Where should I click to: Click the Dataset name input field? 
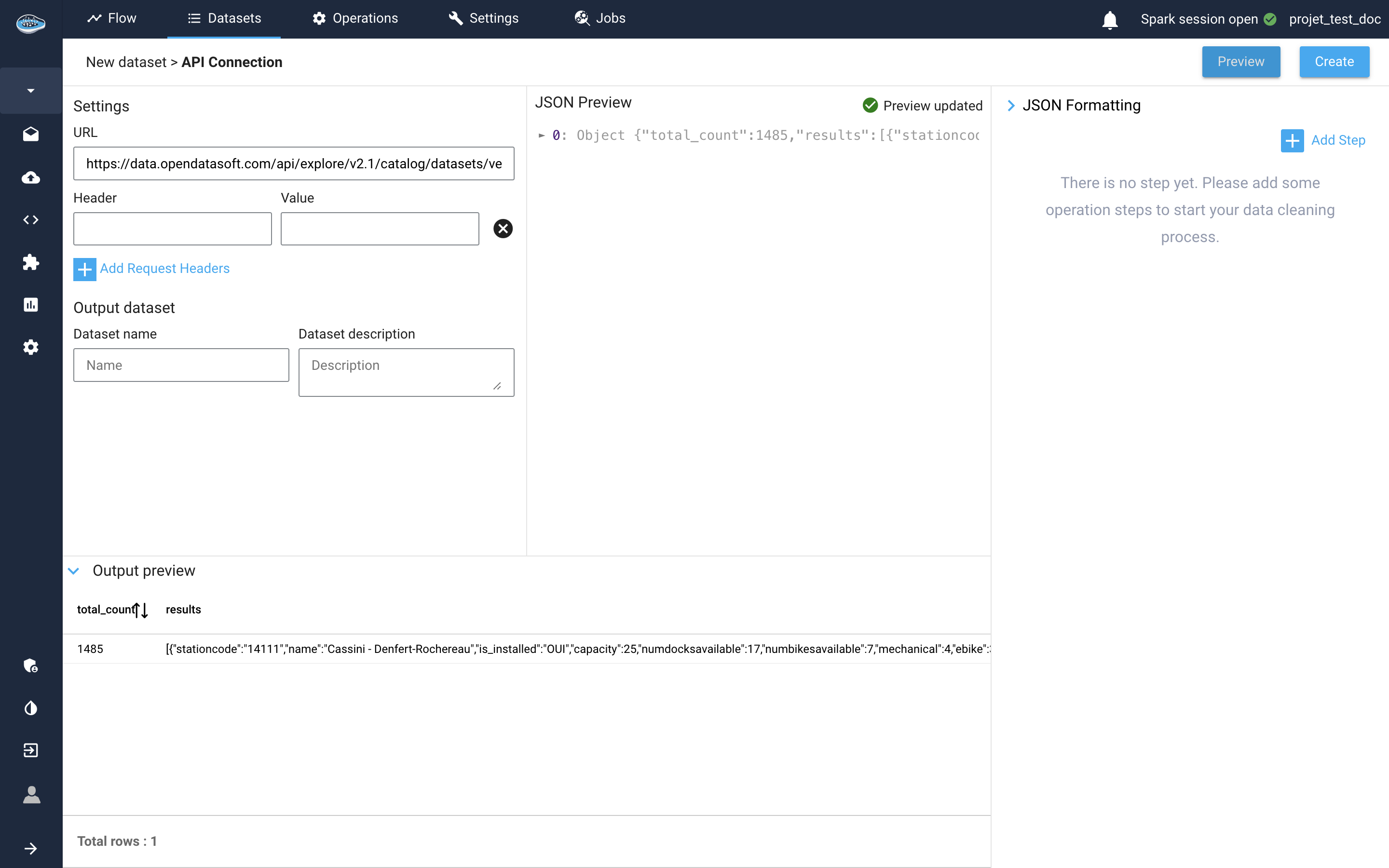(x=181, y=365)
